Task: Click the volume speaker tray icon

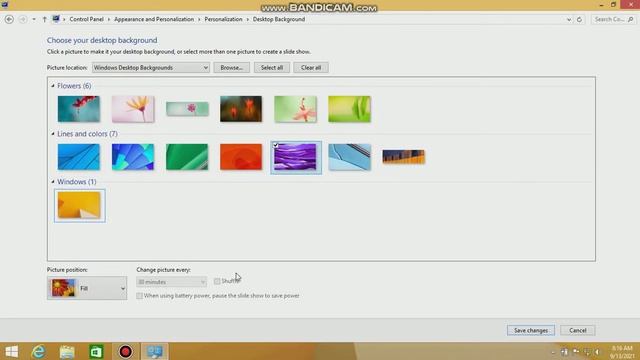Action: point(597,351)
